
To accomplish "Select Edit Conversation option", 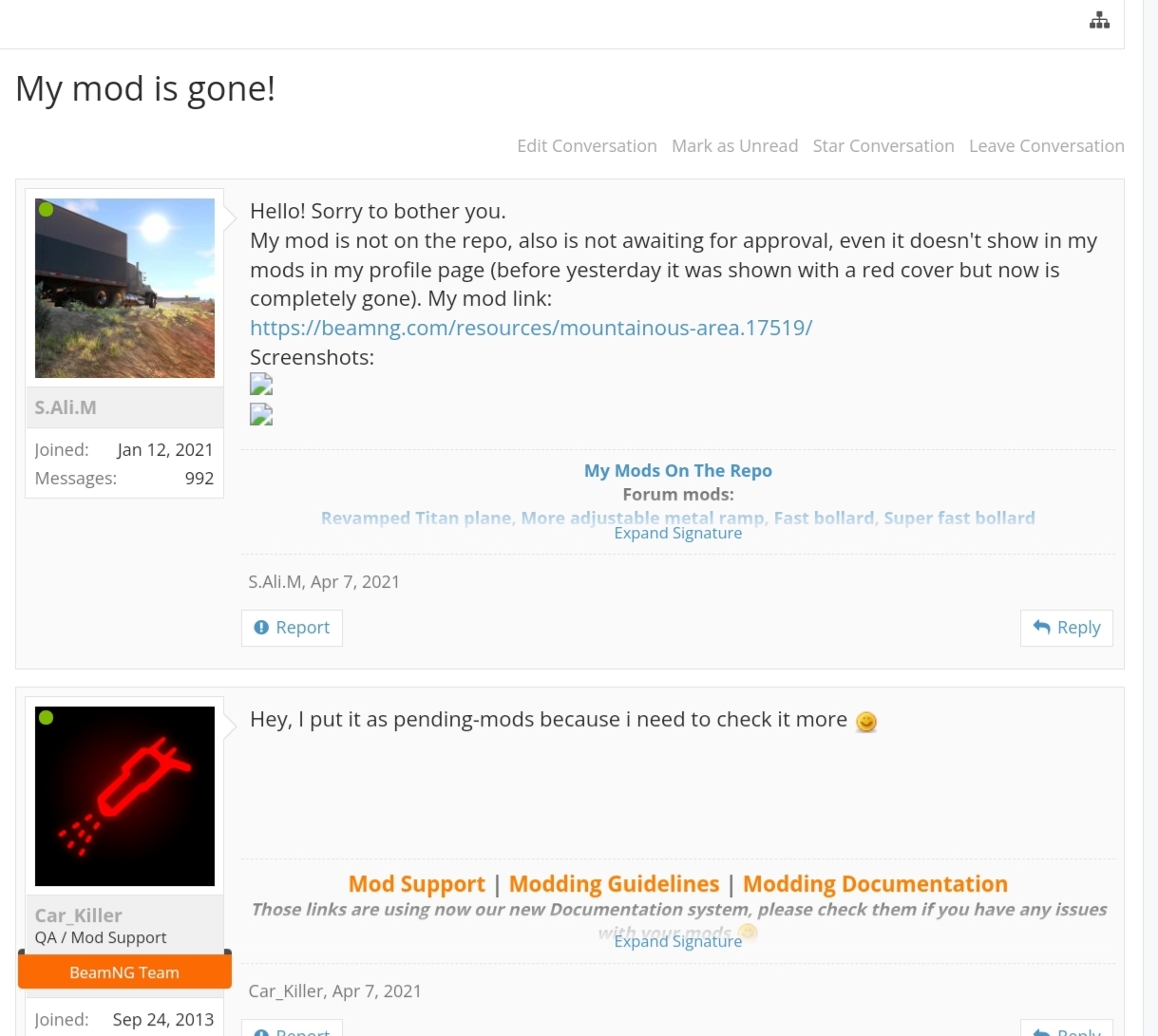I will 587,146.
